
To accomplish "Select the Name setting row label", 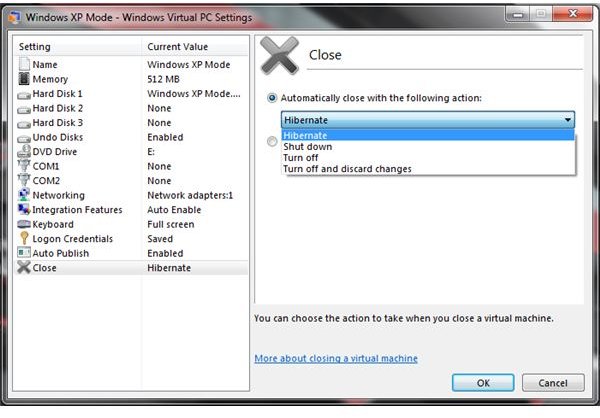I will click(45, 65).
